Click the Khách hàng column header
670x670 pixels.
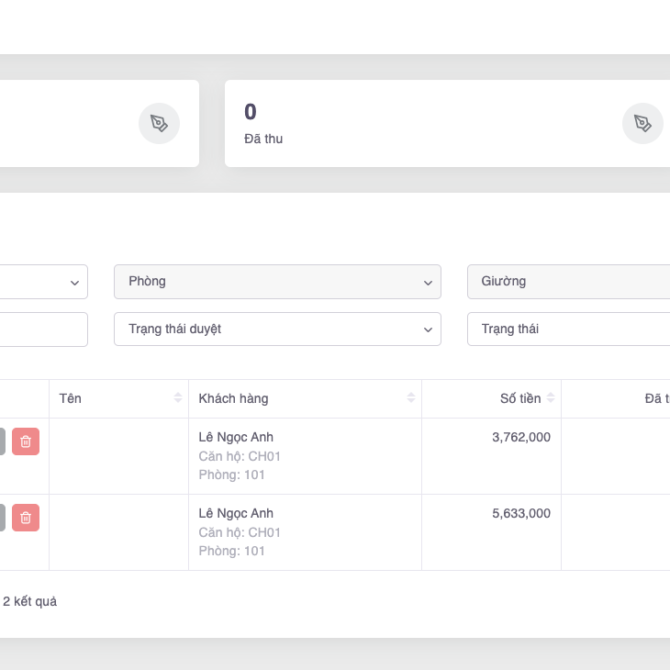pyautogui.click(x=234, y=398)
